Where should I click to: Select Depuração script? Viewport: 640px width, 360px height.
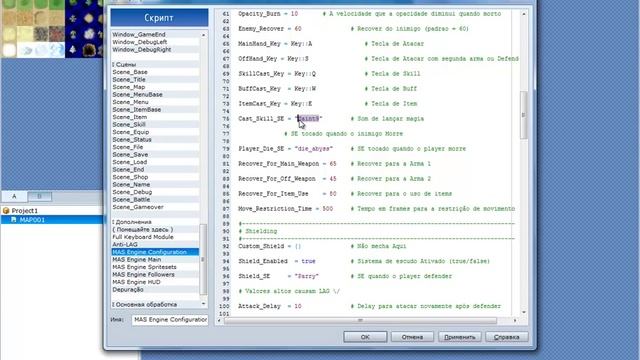tap(156, 289)
